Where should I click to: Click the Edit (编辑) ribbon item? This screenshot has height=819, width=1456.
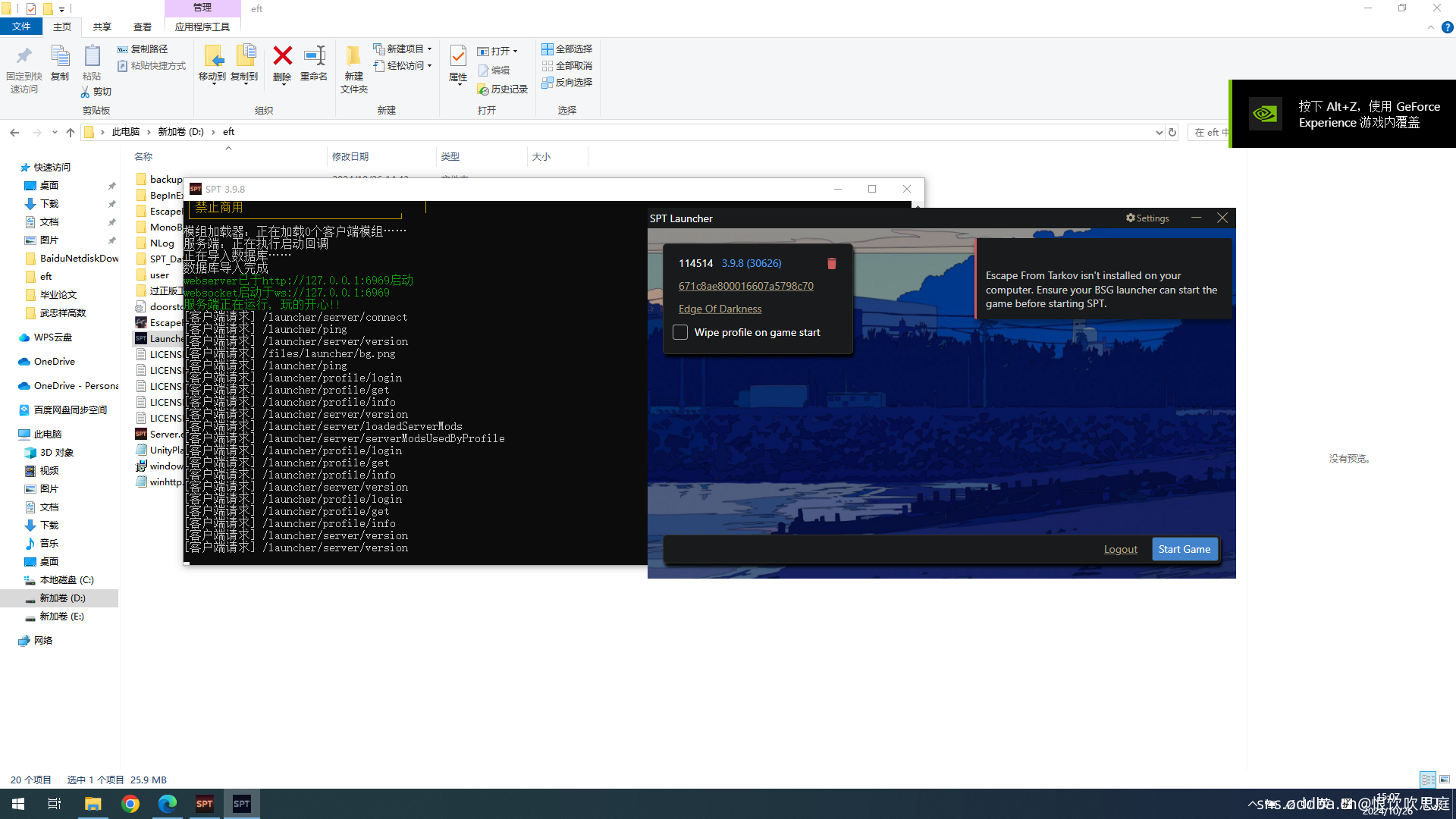coord(494,71)
